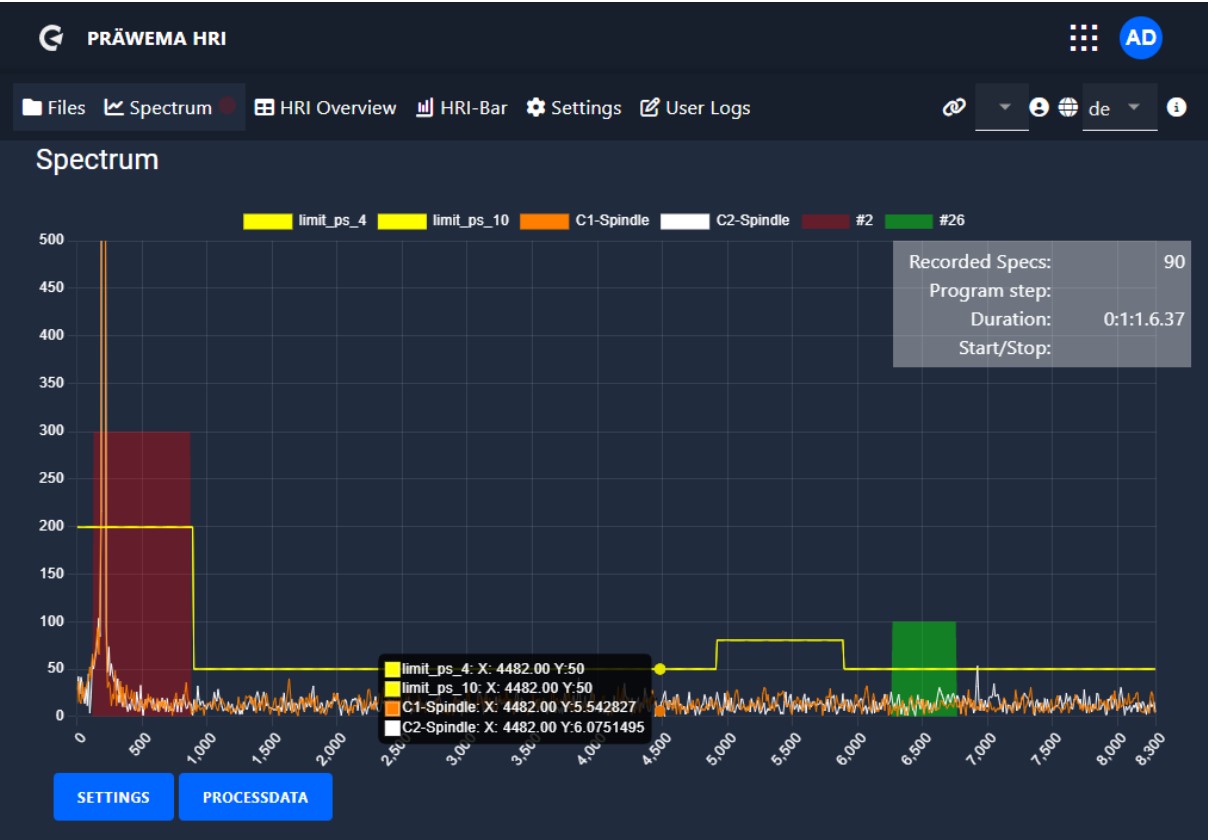
Task: Click the red recording indicator dot
Action: [x=227, y=106]
